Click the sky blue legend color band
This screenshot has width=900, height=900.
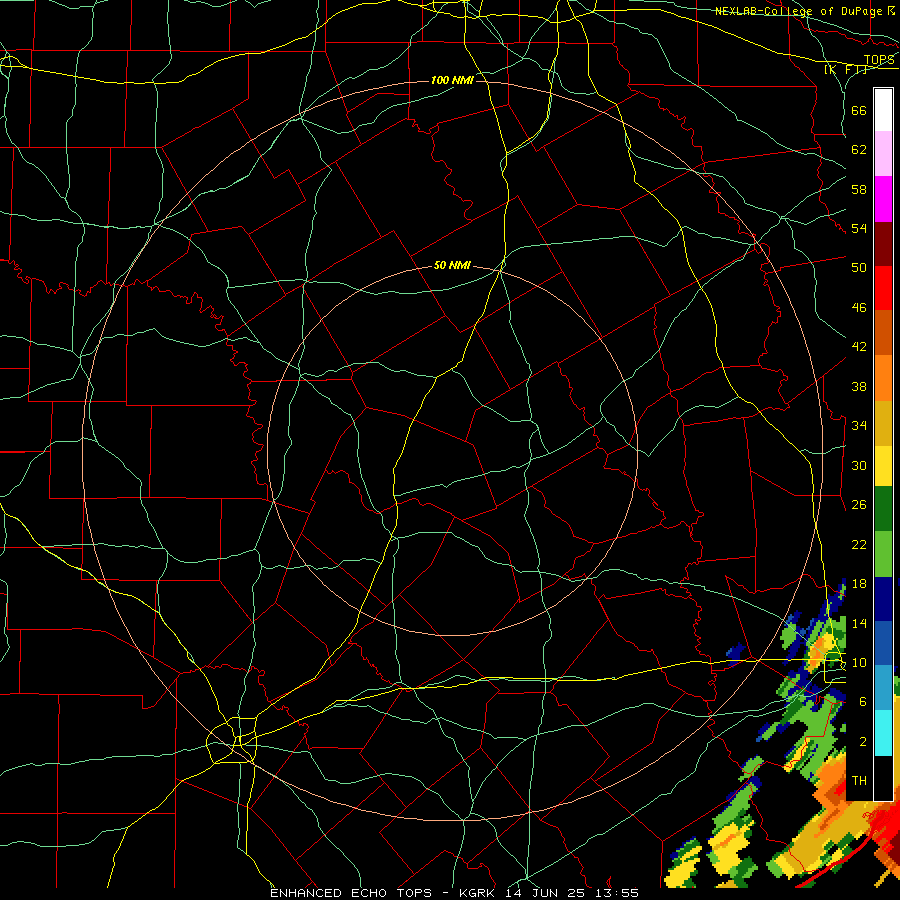[x=883, y=688]
